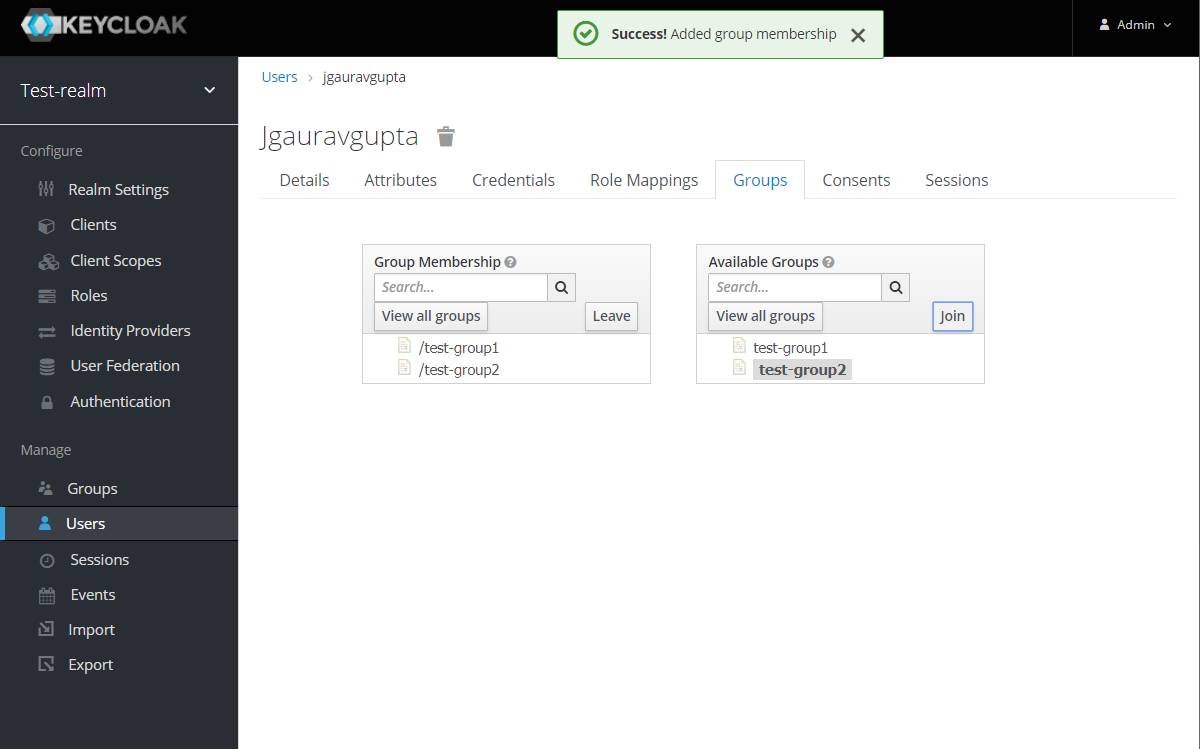Select /test-group1 in Group Membership list
The height and width of the screenshot is (749, 1200).
[x=458, y=348]
